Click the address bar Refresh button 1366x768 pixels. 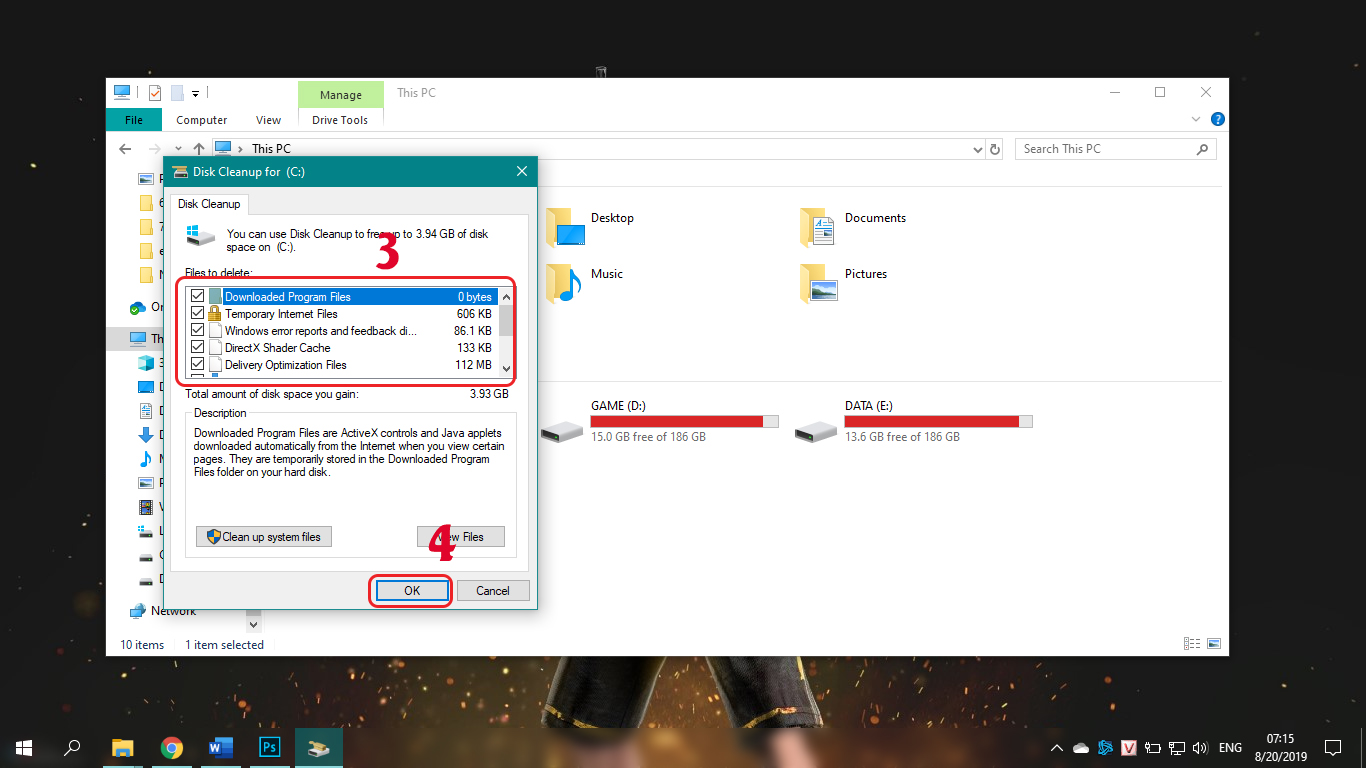[x=995, y=149]
